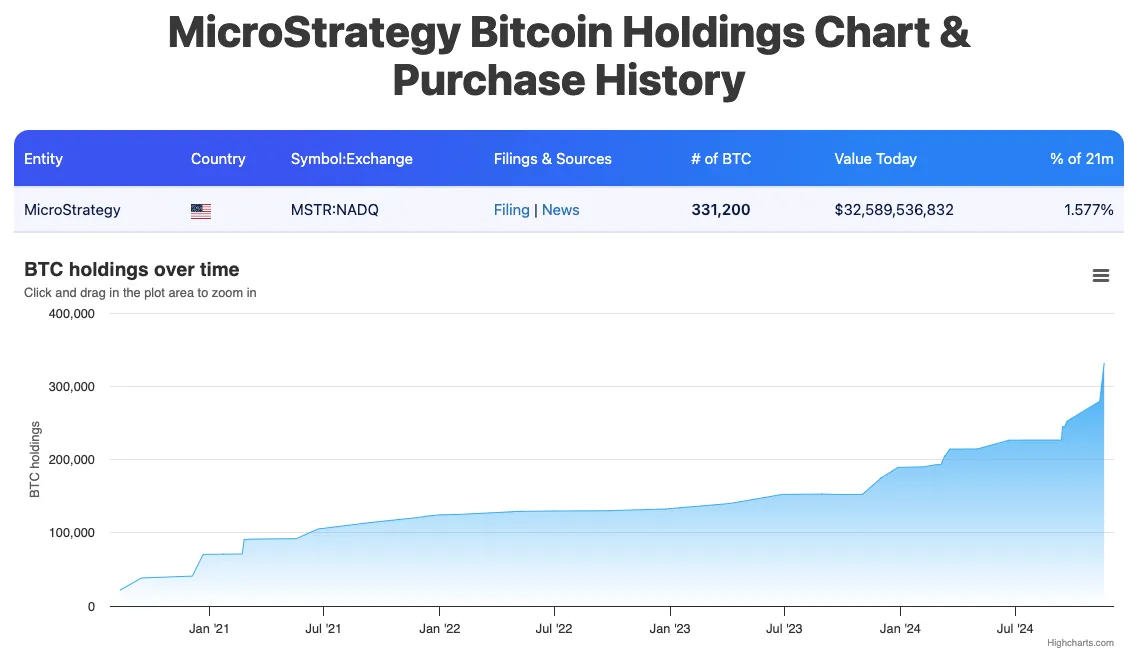Select the MicroStrategy entity name
This screenshot has height=662, width=1137.
pyautogui.click(x=71, y=210)
